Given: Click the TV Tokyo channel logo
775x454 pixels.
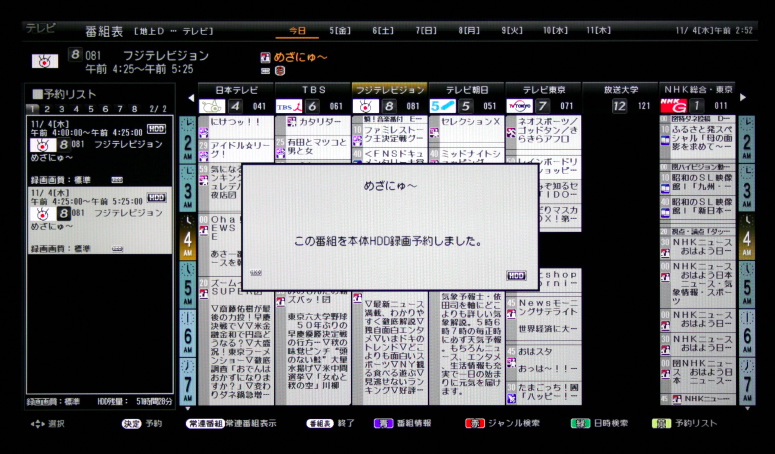Looking at the screenshot, I should pyautogui.click(x=519, y=106).
